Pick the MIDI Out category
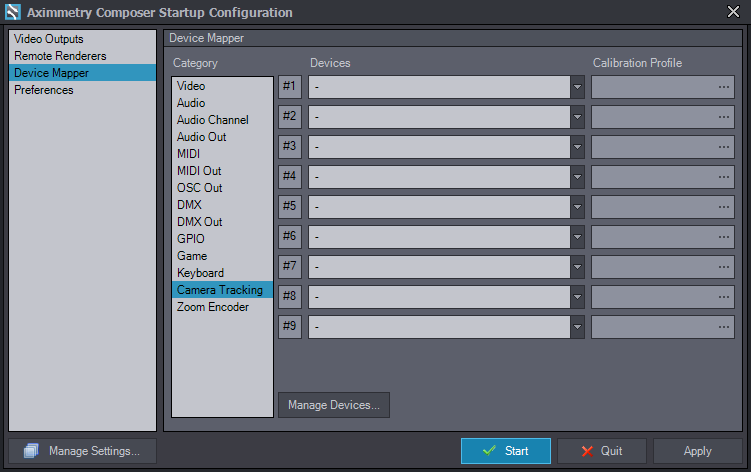This screenshot has height=472, width=751. click(x=199, y=171)
